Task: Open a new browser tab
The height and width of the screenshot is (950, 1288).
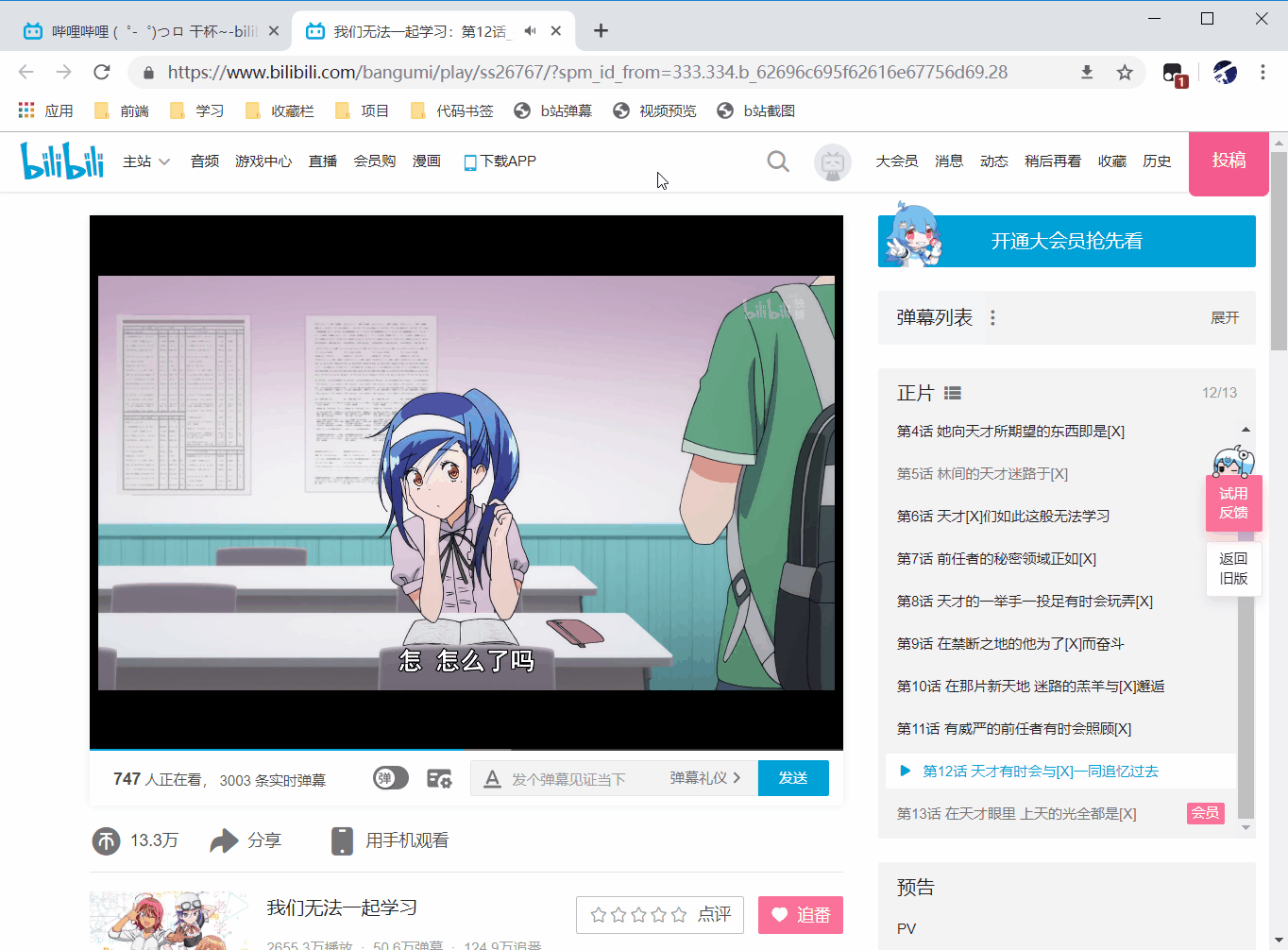Action: tap(601, 31)
